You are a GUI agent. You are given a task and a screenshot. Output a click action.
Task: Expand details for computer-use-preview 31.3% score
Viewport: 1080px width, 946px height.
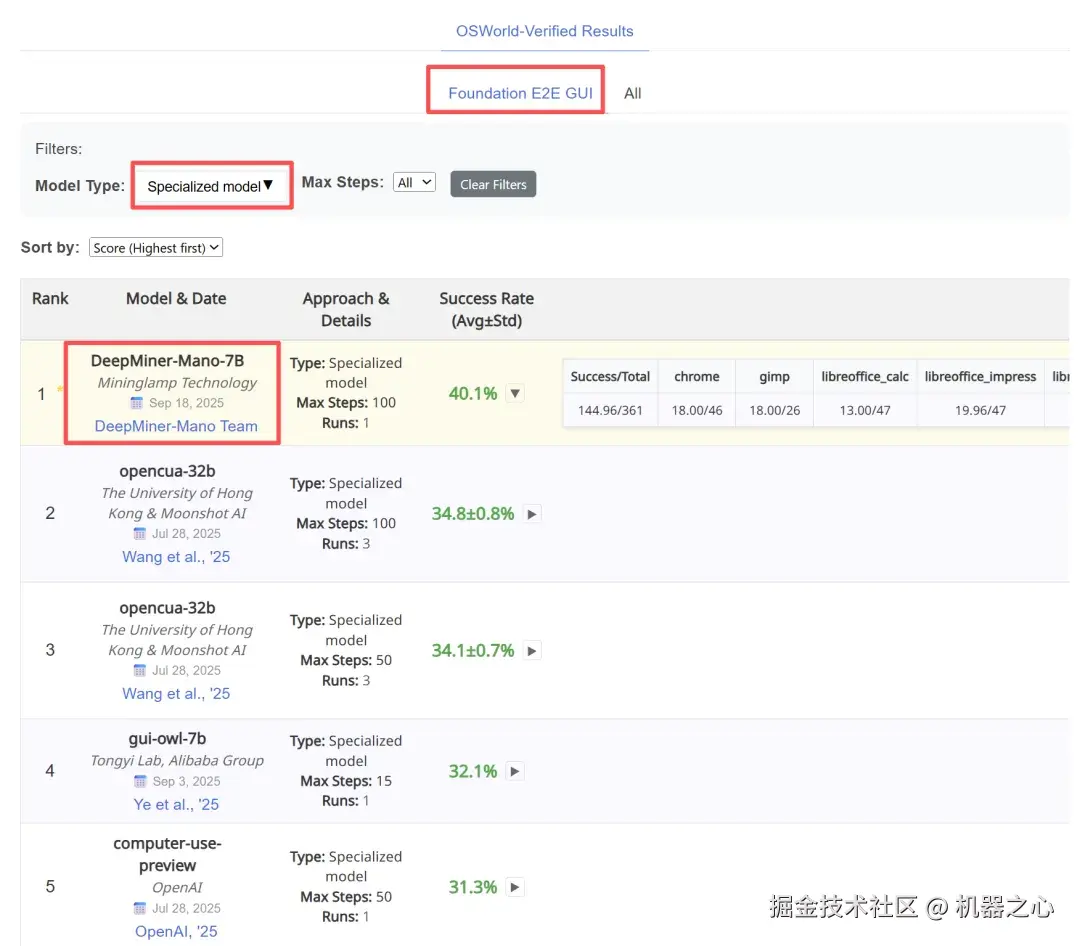point(515,887)
